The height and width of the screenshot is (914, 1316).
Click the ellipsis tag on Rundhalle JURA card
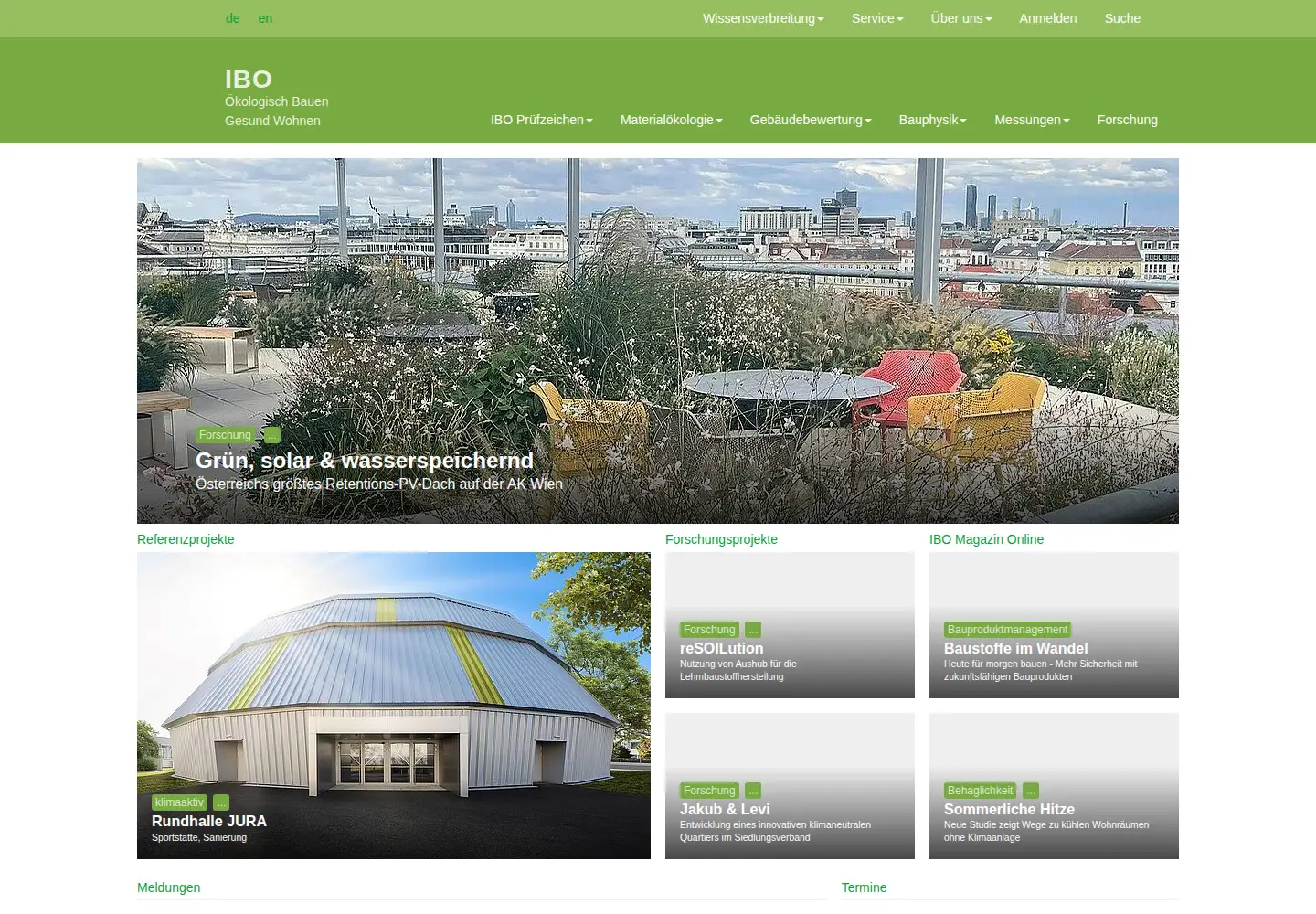(x=221, y=802)
